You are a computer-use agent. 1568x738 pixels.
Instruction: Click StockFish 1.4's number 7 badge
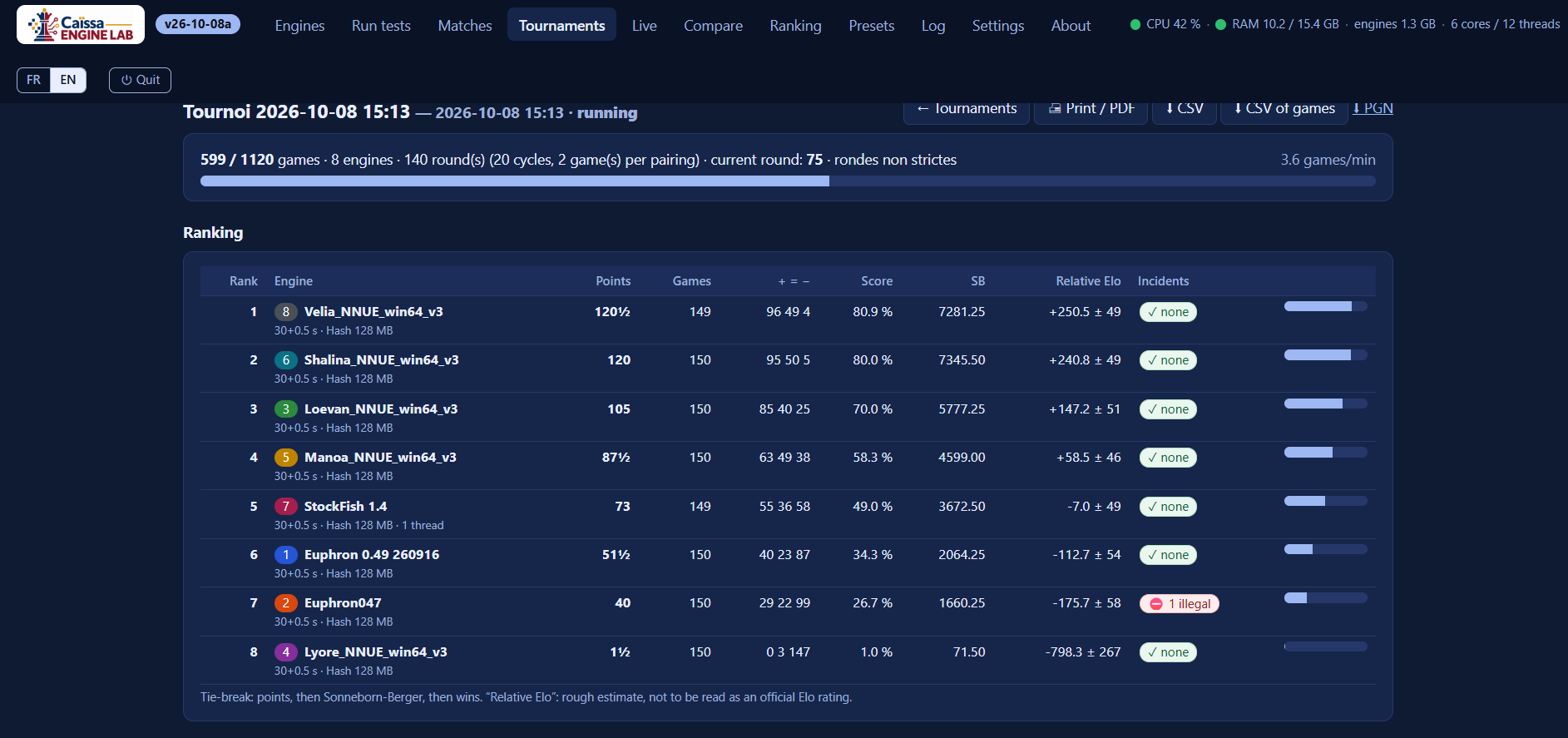[x=285, y=507]
